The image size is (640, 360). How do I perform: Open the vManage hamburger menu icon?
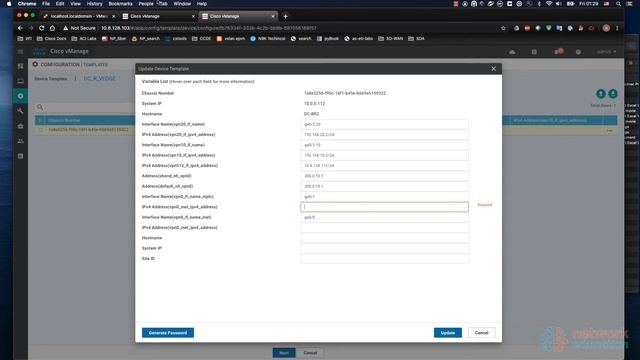tap(20, 51)
